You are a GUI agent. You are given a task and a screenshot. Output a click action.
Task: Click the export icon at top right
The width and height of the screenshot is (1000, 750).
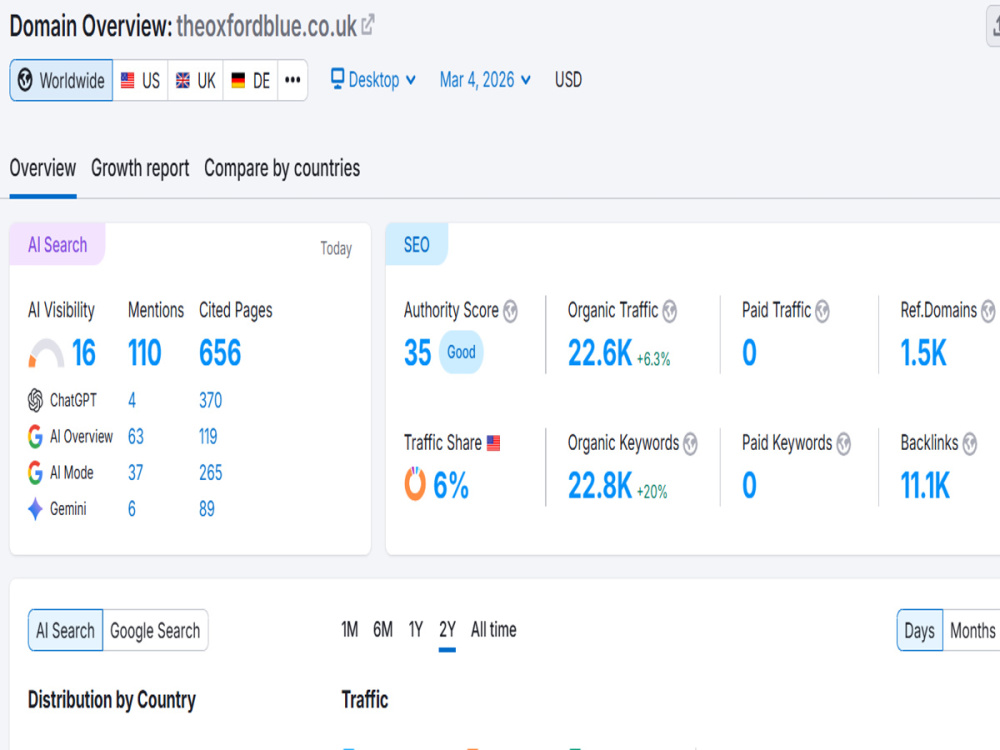pyautogui.click(x=994, y=27)
